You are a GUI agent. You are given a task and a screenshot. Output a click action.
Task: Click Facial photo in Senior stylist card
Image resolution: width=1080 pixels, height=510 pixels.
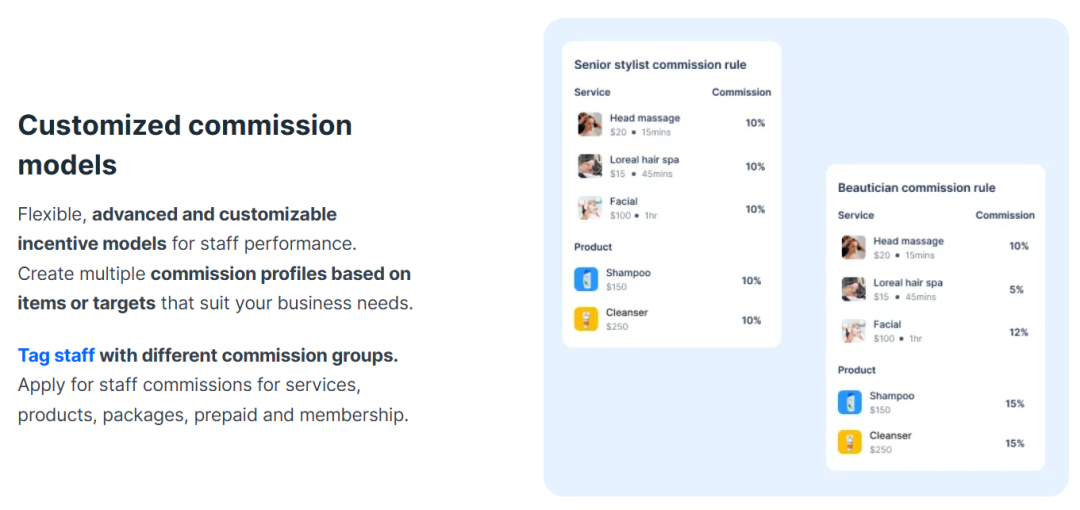tap(590, 208)
